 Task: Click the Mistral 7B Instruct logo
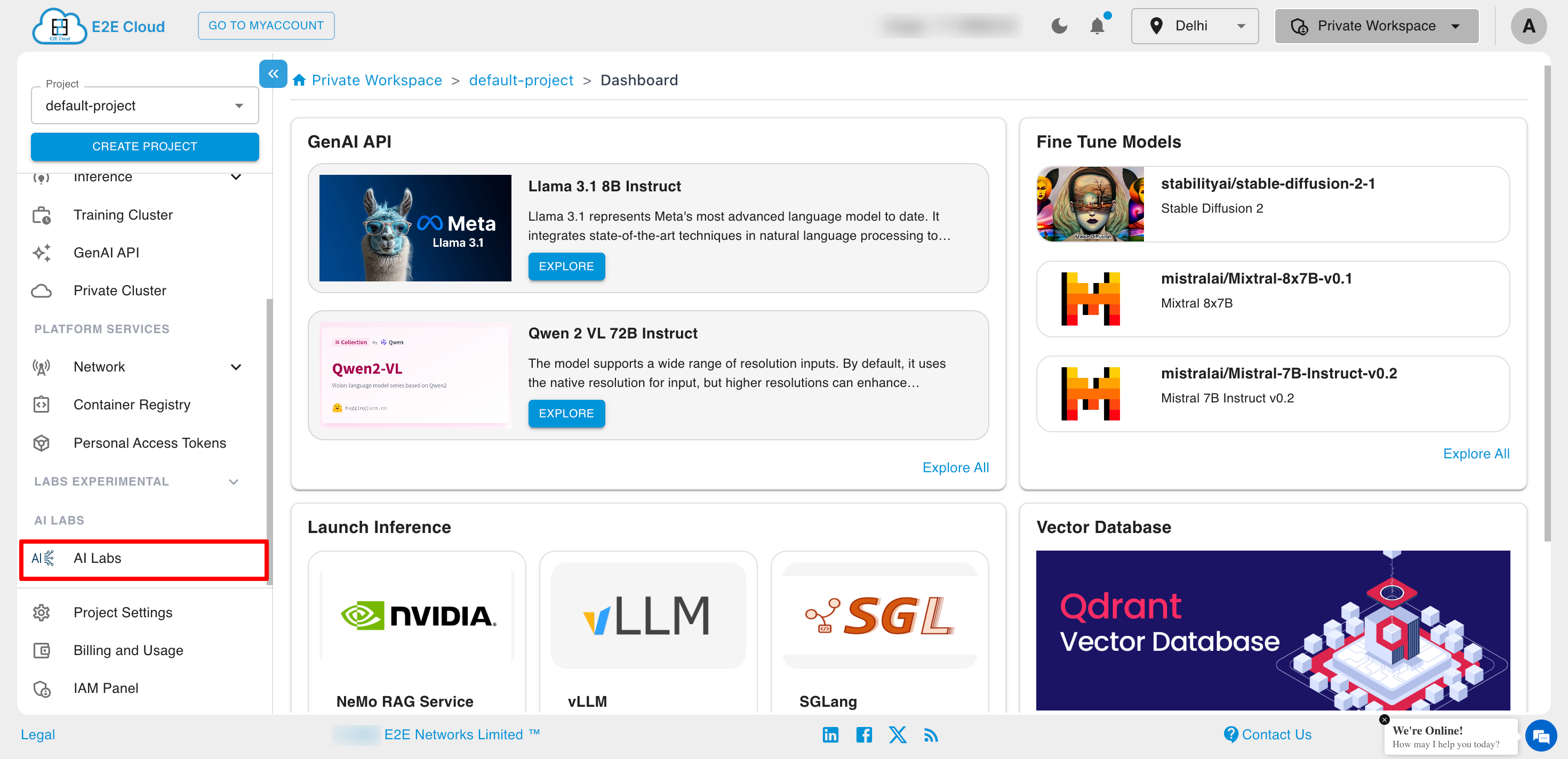[x=1090, y=393]
